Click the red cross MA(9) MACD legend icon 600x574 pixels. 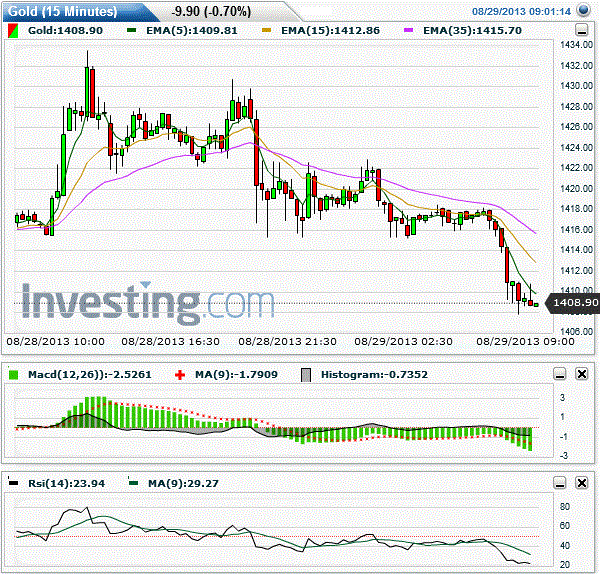coord(179,375)
